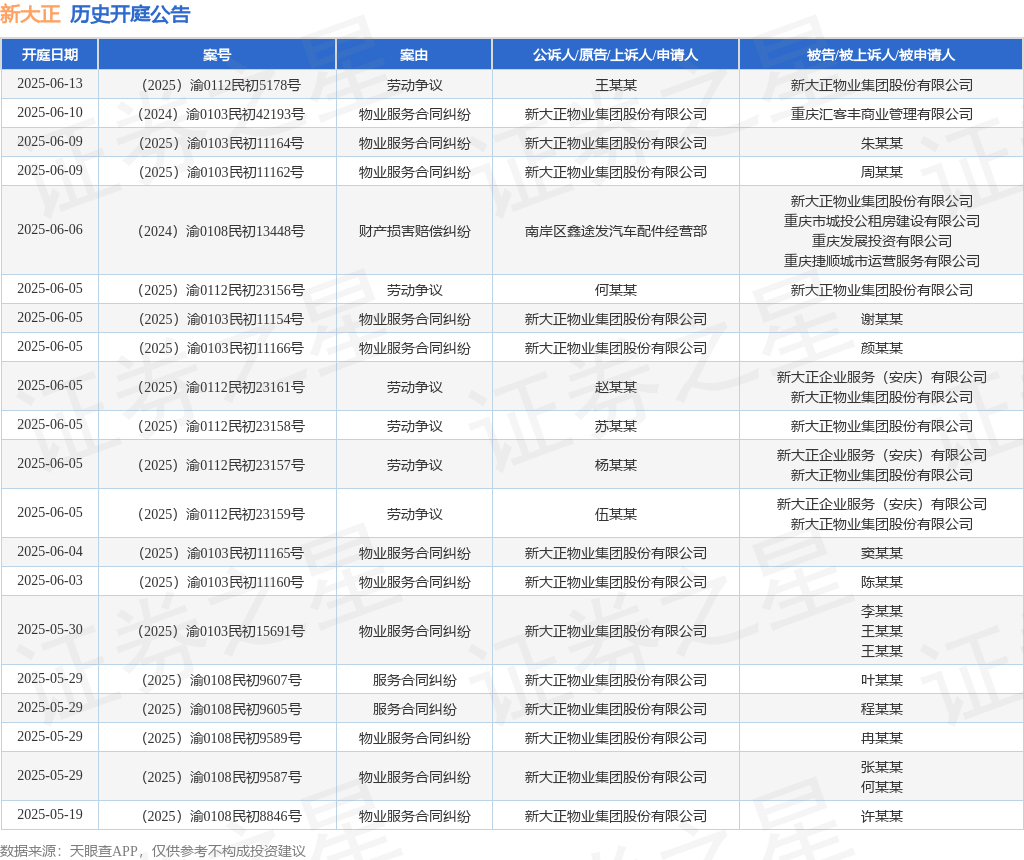This screenshot has height=860, width=1024.
Task: Click defendant 颜某某
Action: coord(881,348)
